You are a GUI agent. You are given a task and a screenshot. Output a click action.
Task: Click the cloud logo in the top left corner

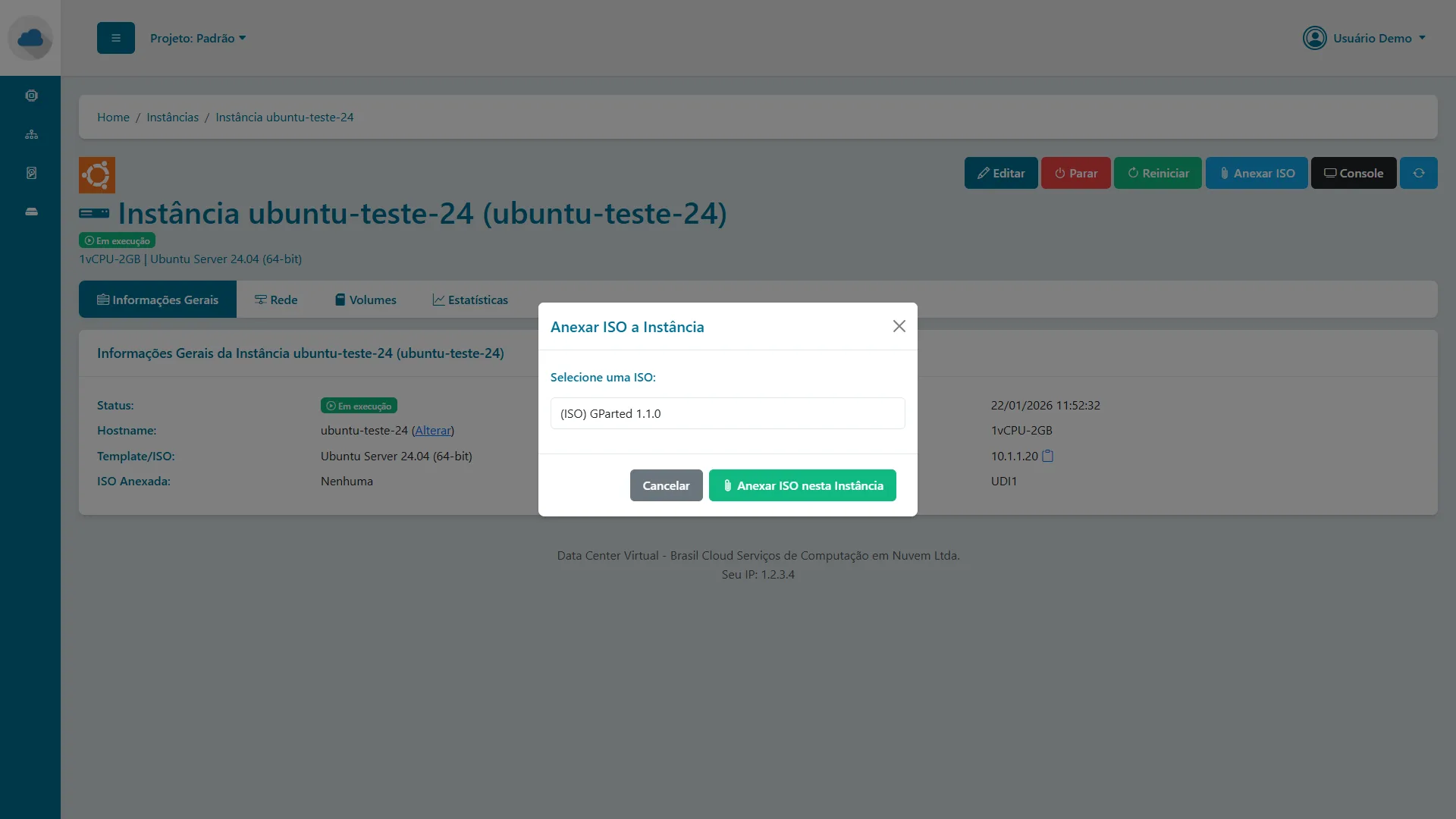click(31, 38)
